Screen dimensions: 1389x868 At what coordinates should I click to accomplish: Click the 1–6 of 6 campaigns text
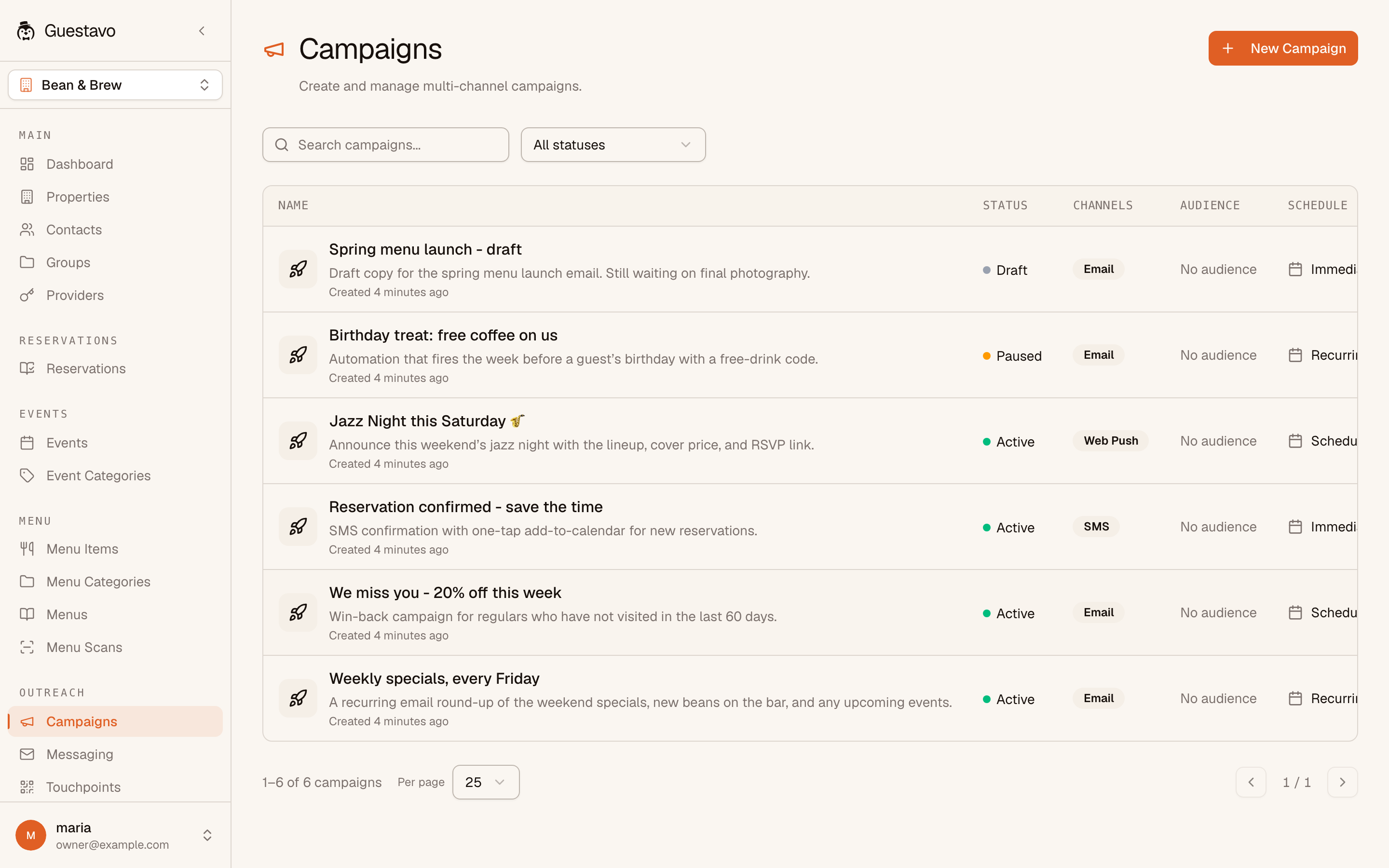pos(321,783)
